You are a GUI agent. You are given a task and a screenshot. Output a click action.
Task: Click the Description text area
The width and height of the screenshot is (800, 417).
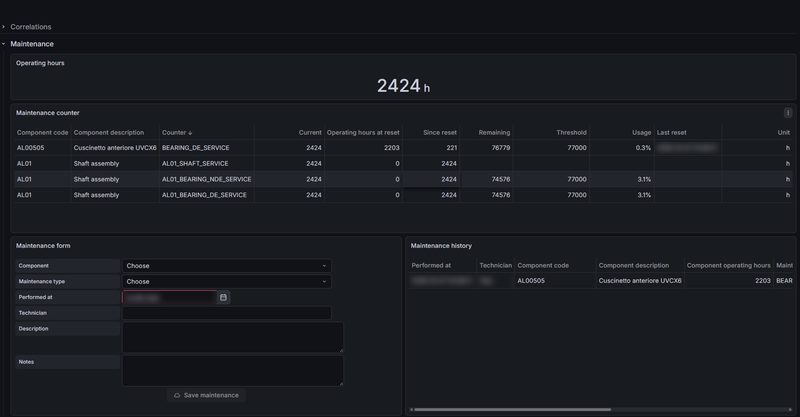click(x=233, y=337)
